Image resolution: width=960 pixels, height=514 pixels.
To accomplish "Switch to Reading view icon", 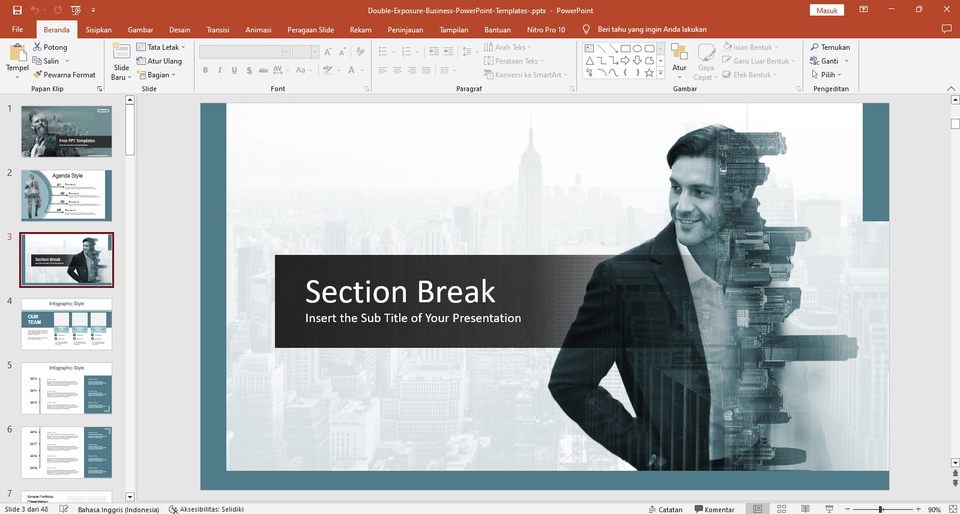I will pos(805,509).
